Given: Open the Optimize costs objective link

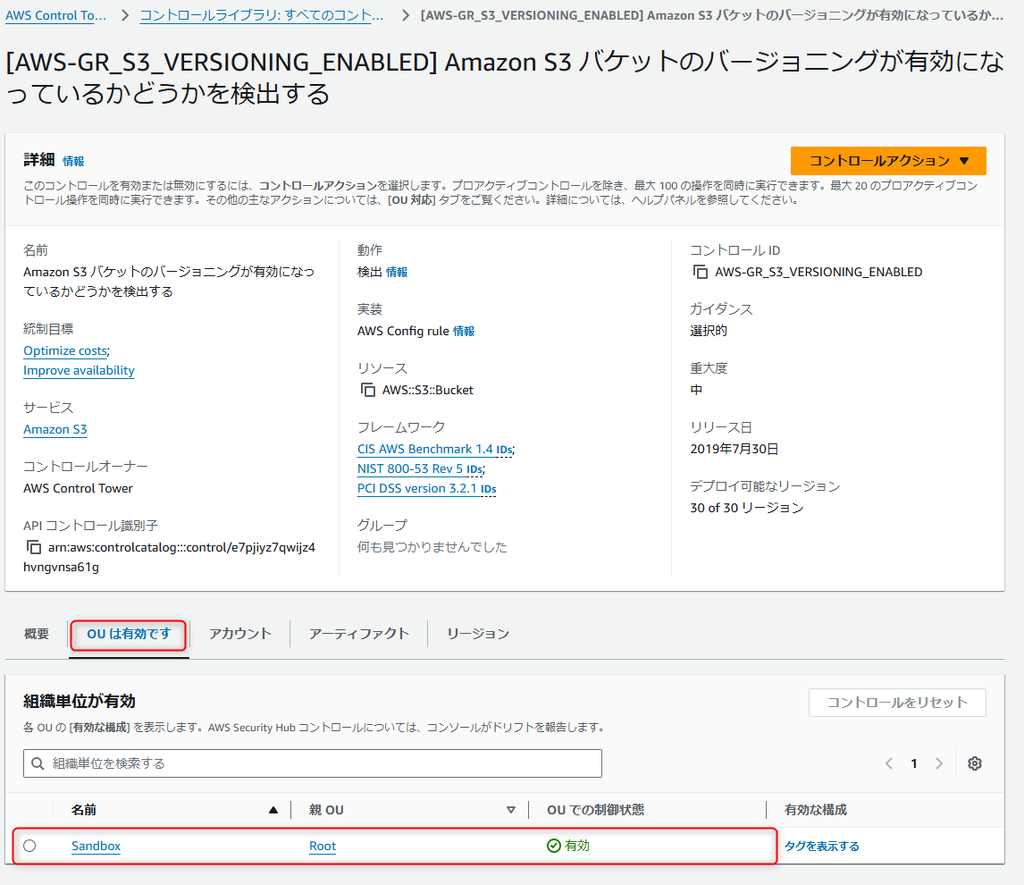Looking at the screenshot, I should (65, 351).
